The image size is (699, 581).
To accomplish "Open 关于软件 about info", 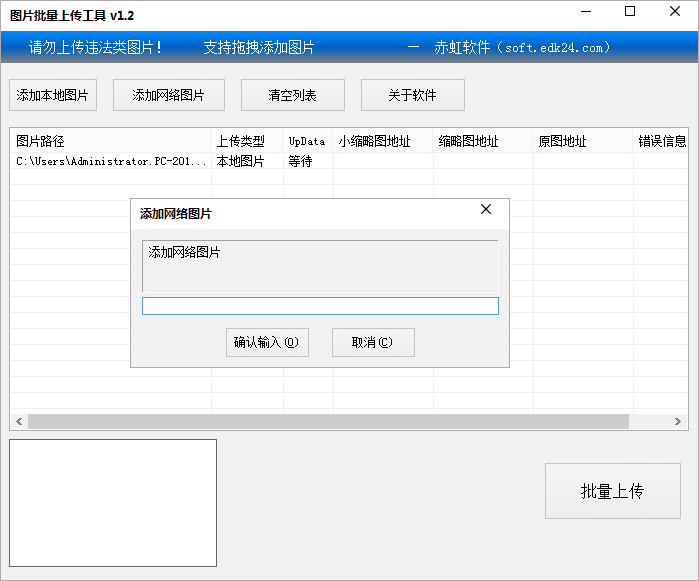I will [x=412, y=95].
